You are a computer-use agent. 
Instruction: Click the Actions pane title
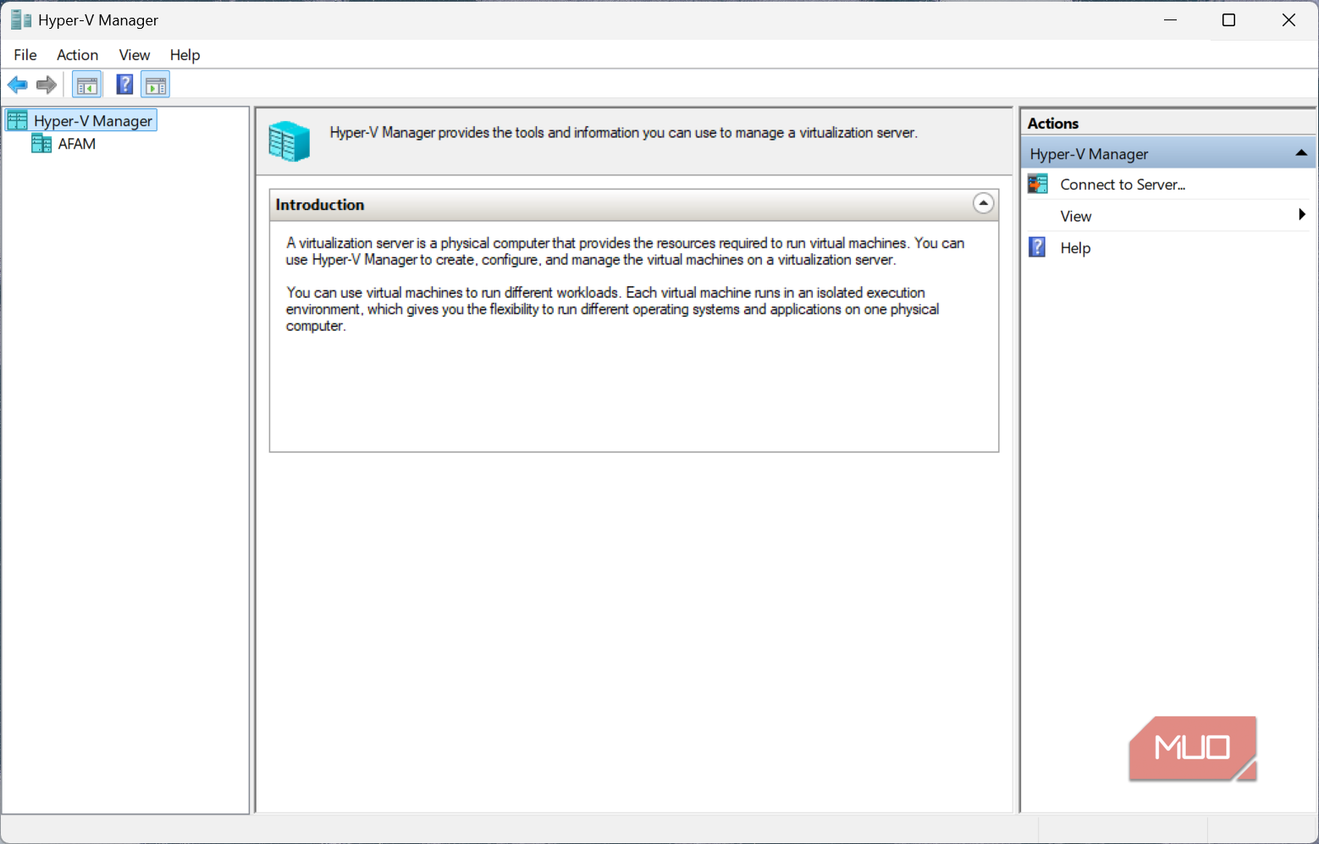[1053, 123]
